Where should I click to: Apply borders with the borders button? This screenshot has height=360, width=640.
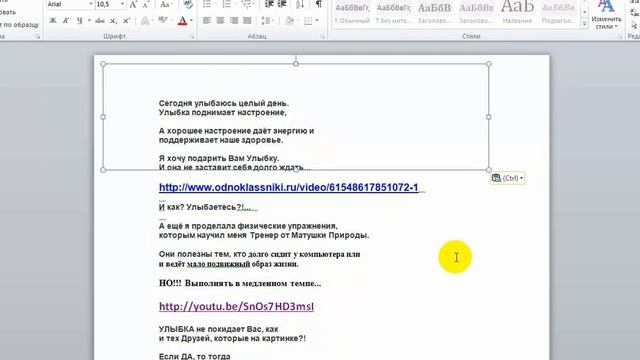tap(308, 20)
